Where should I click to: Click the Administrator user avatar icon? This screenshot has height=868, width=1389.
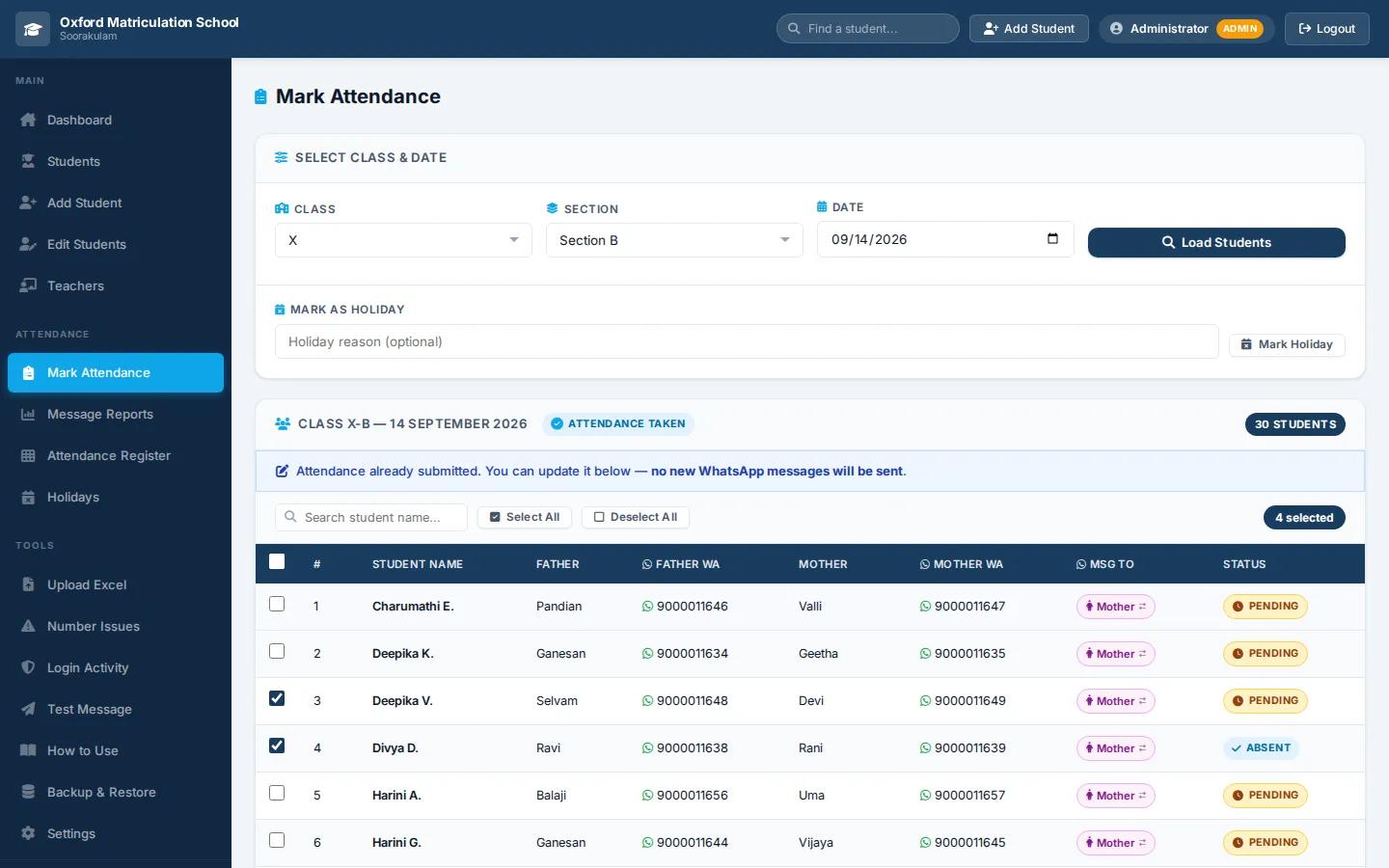pyautogui.click(x=1116, y=29)
